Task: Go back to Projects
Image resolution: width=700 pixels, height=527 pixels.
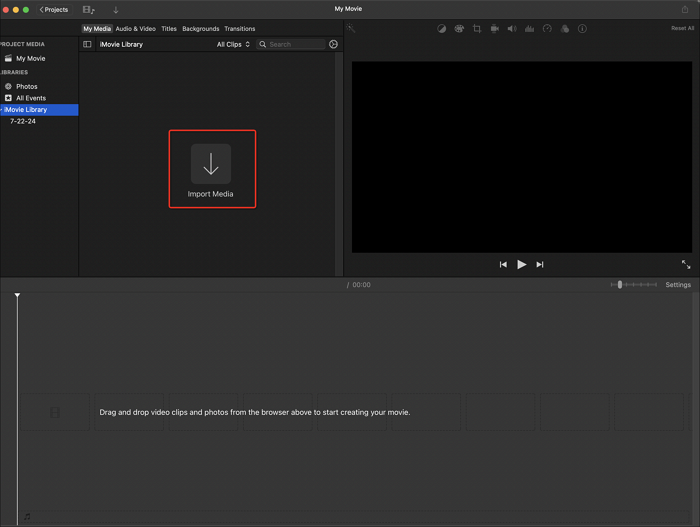Action: pyautogui.click(x=54, y=9)
